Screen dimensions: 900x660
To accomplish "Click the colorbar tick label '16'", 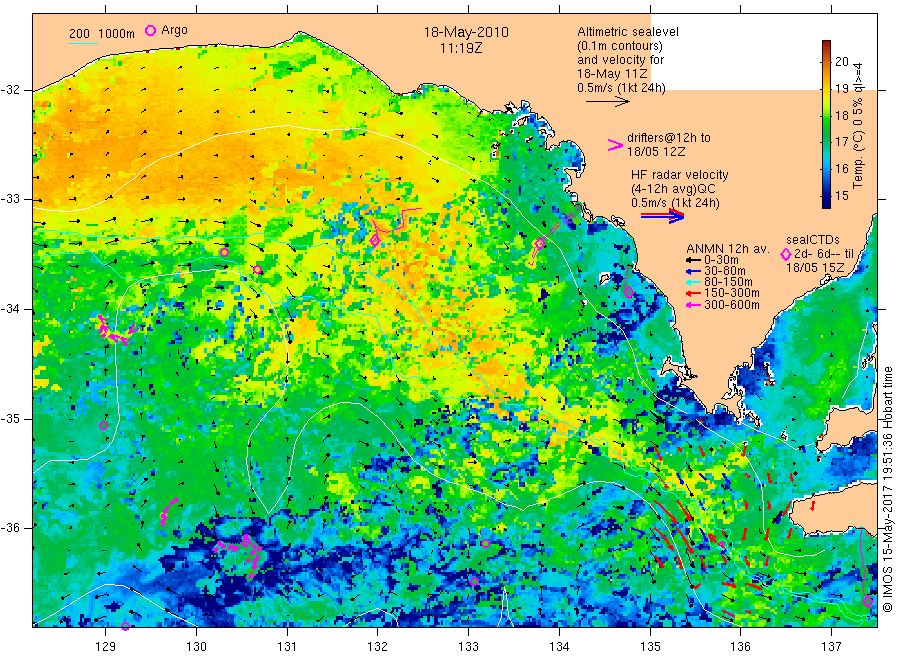I will (x=841, y=169).
